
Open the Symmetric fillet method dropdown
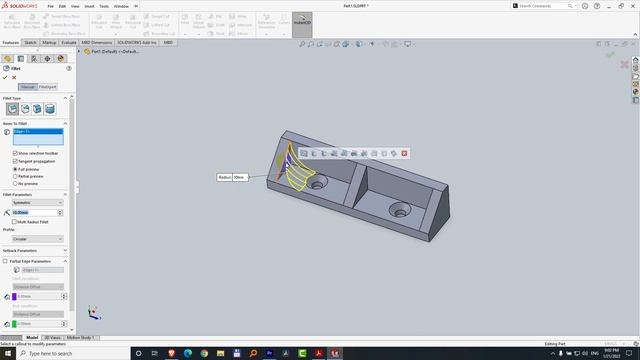point(38,202)
